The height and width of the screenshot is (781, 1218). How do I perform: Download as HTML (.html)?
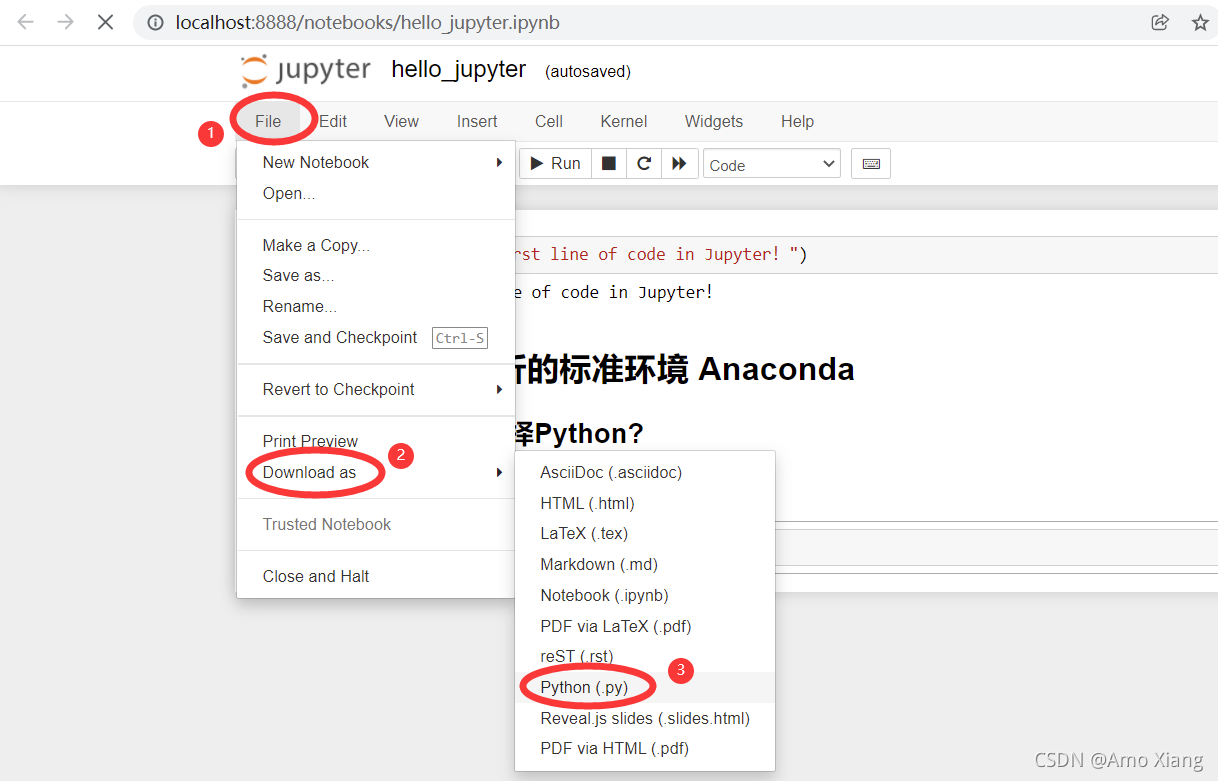645,503
